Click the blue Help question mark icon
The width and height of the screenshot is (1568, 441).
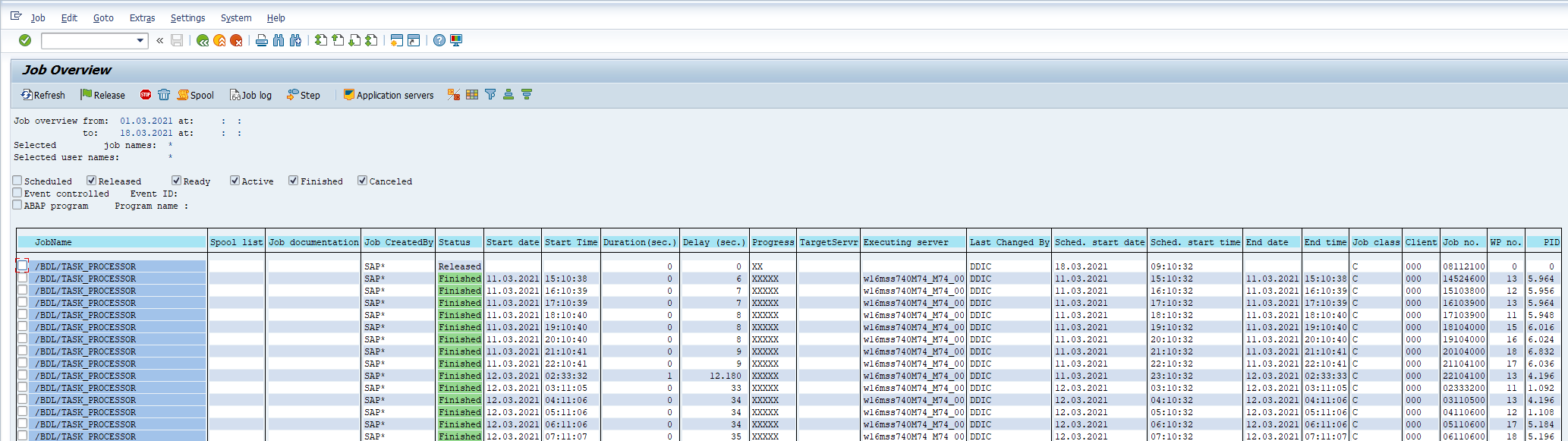[x=439, y=40]
